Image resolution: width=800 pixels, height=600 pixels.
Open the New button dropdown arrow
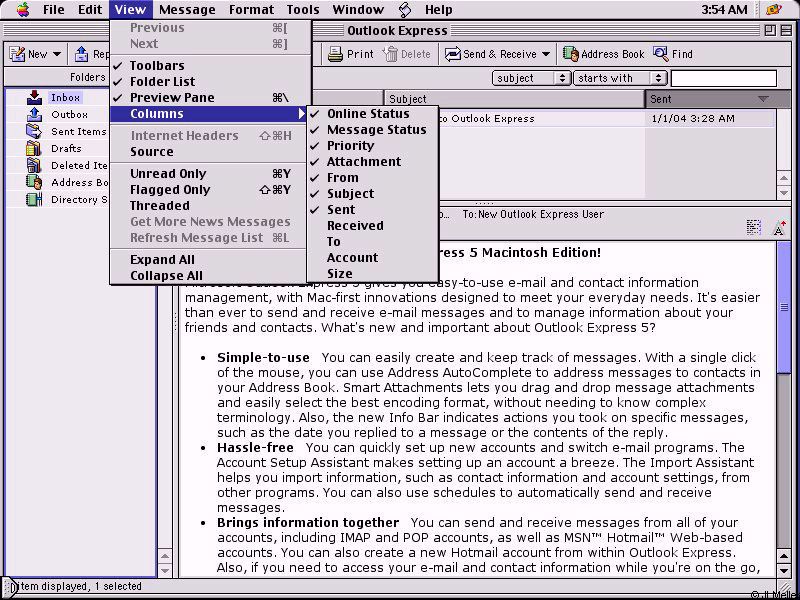[57, 54]
